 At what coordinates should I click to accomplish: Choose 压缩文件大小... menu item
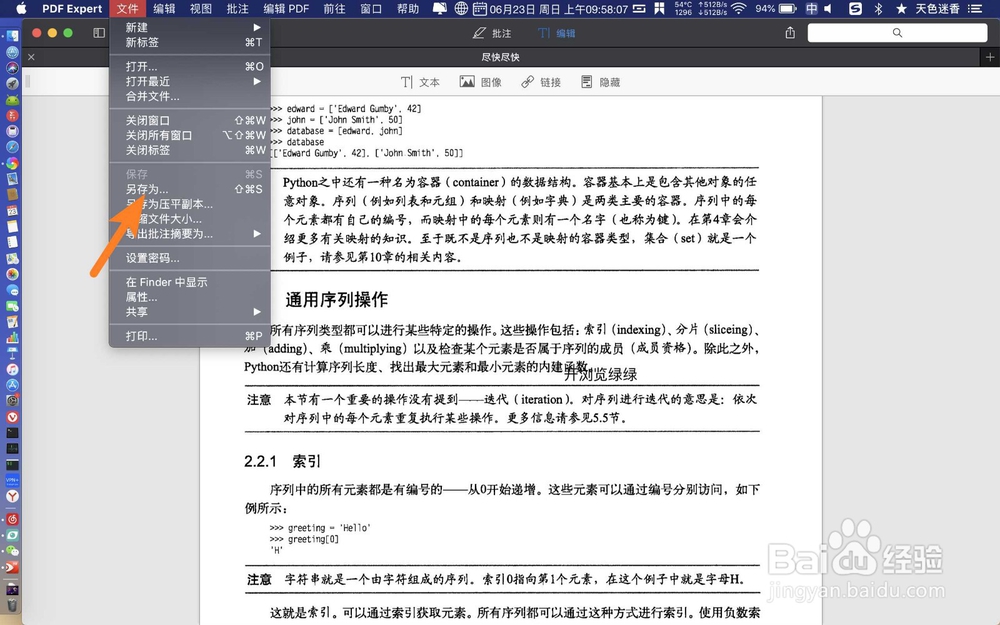pyautogui.click(x=189, y=219)
